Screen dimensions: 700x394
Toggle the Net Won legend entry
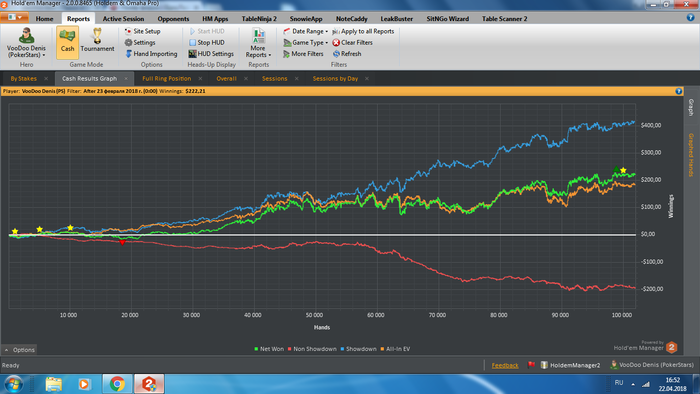[x=269, y=349]
